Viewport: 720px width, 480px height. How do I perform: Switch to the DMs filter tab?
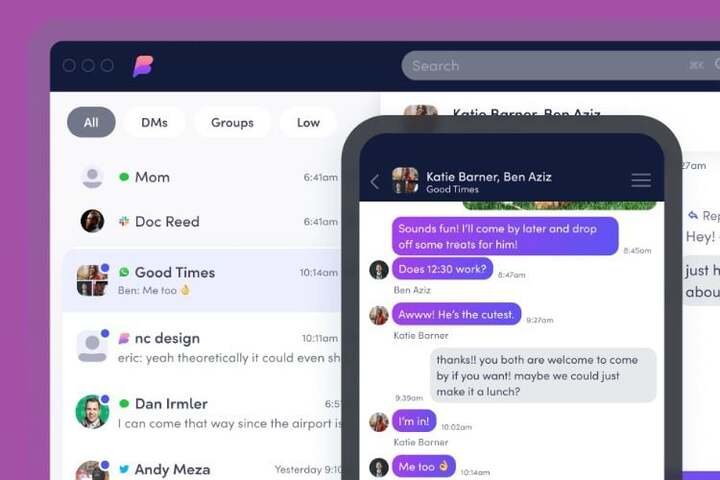[x=154, y=122]
